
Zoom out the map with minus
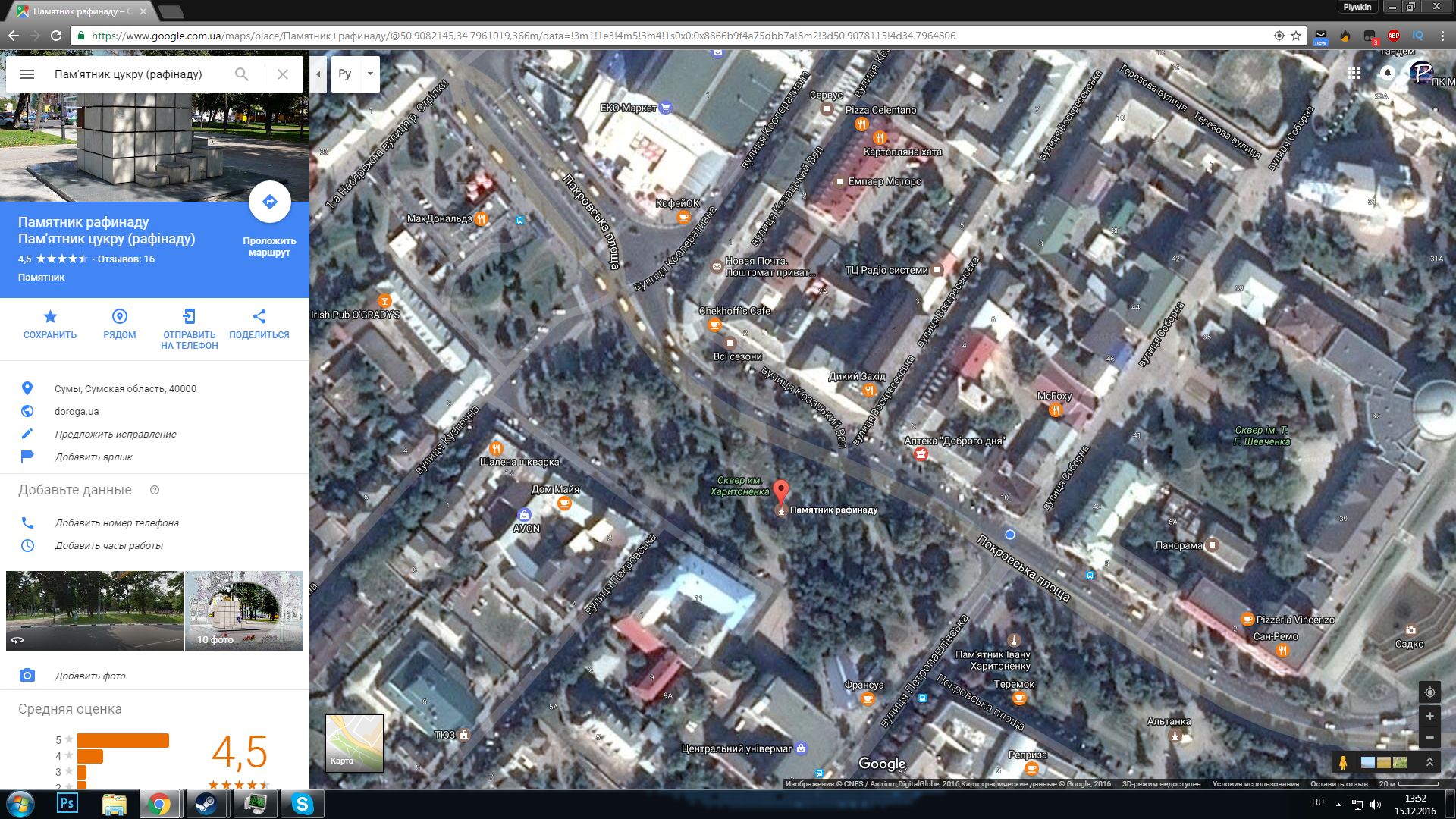coord(1429,737)
